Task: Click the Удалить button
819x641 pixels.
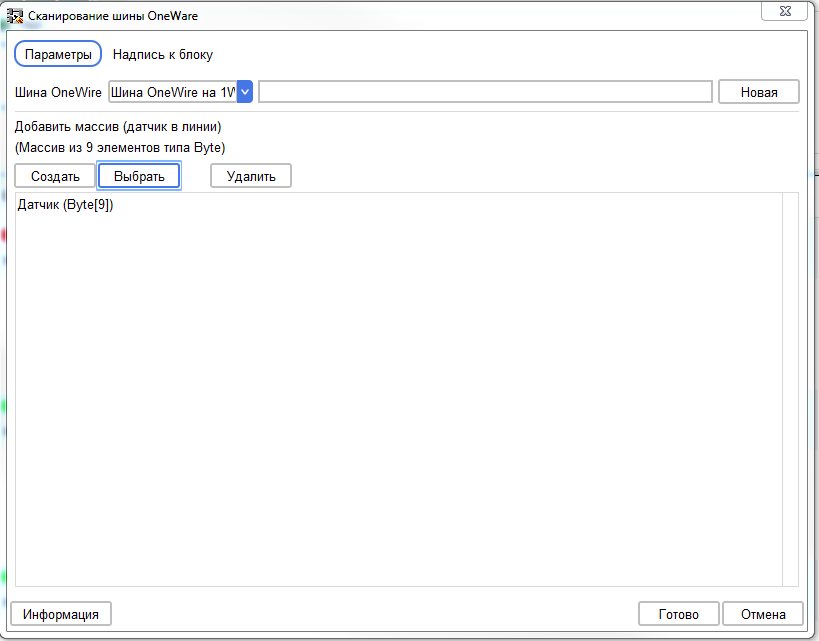Action: click(x=251, y=176)
